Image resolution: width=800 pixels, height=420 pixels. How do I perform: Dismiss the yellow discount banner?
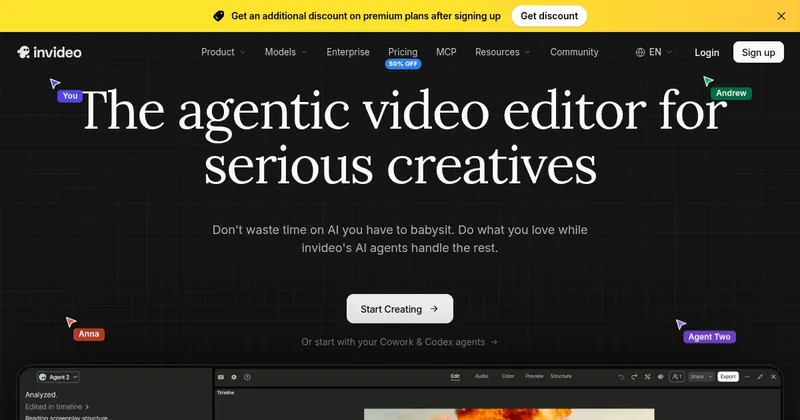781,16
